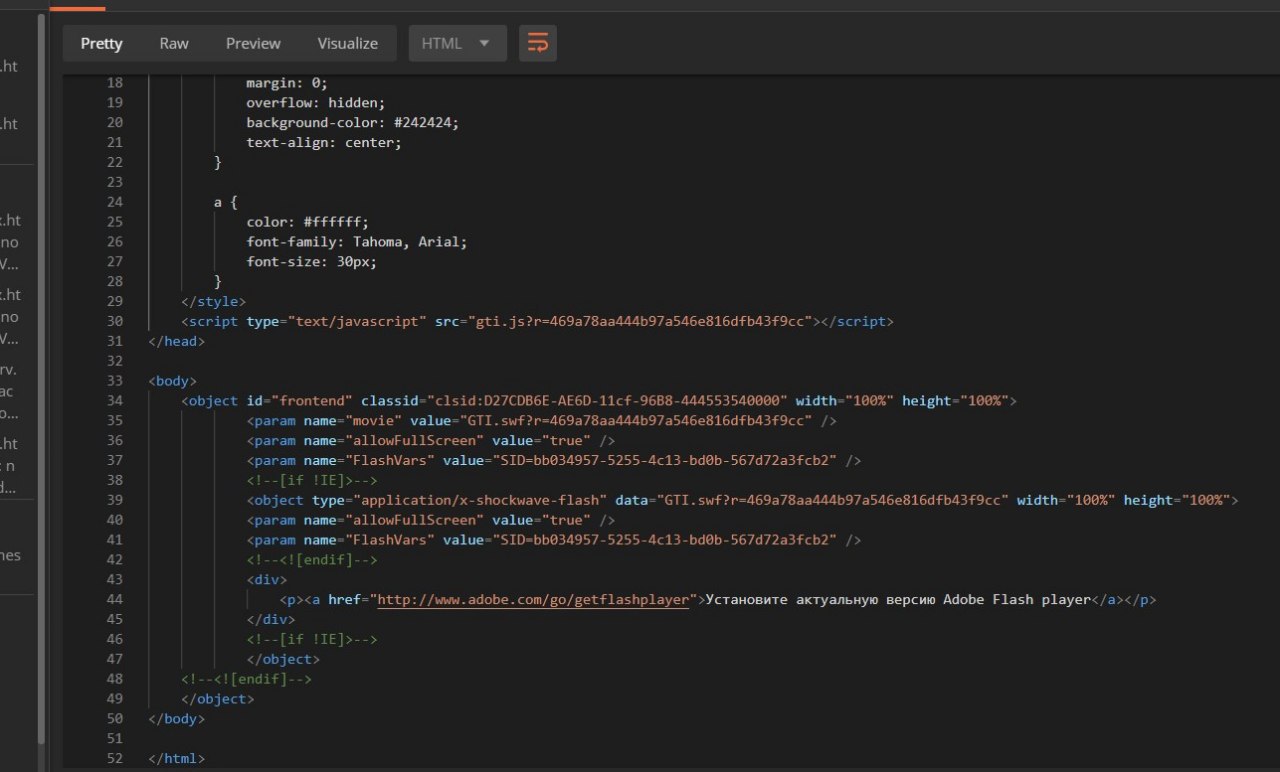Switch to the Raw view tab
Viewport: 1280px width, 772px height.
click(x=174, y=43)
